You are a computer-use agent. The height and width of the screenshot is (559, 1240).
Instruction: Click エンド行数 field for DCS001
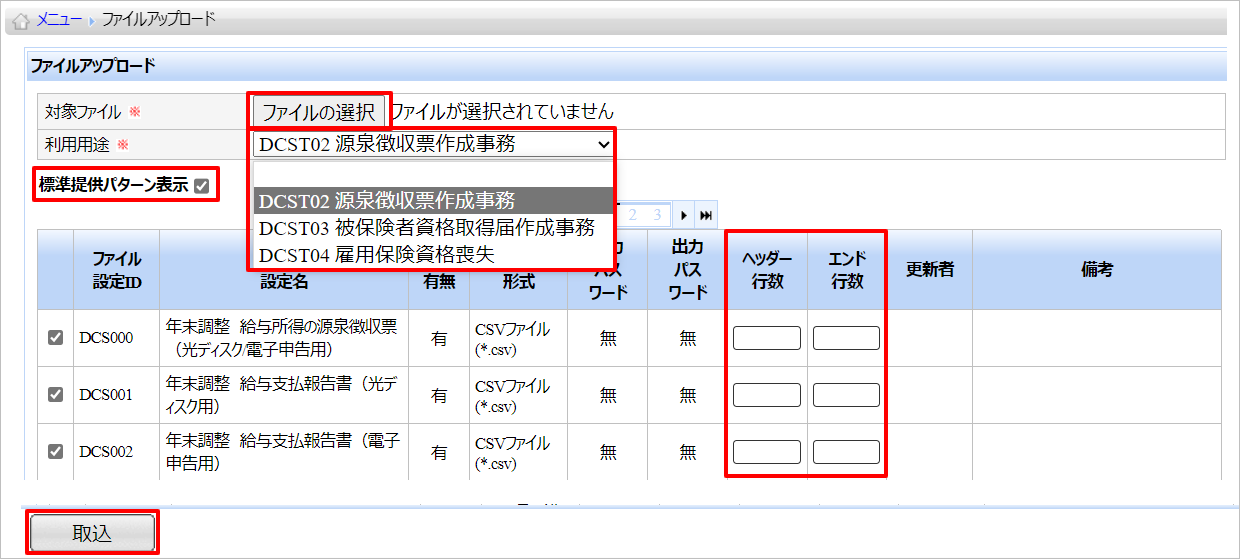pos(846,394)
